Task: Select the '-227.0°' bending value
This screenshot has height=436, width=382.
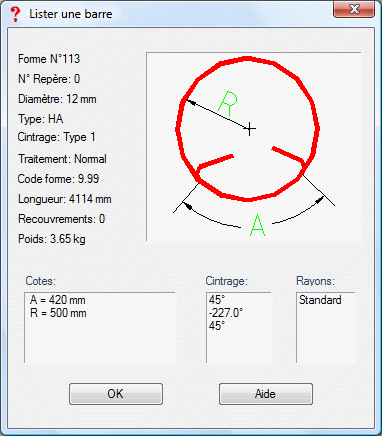Action: click(x=226, y=313)
